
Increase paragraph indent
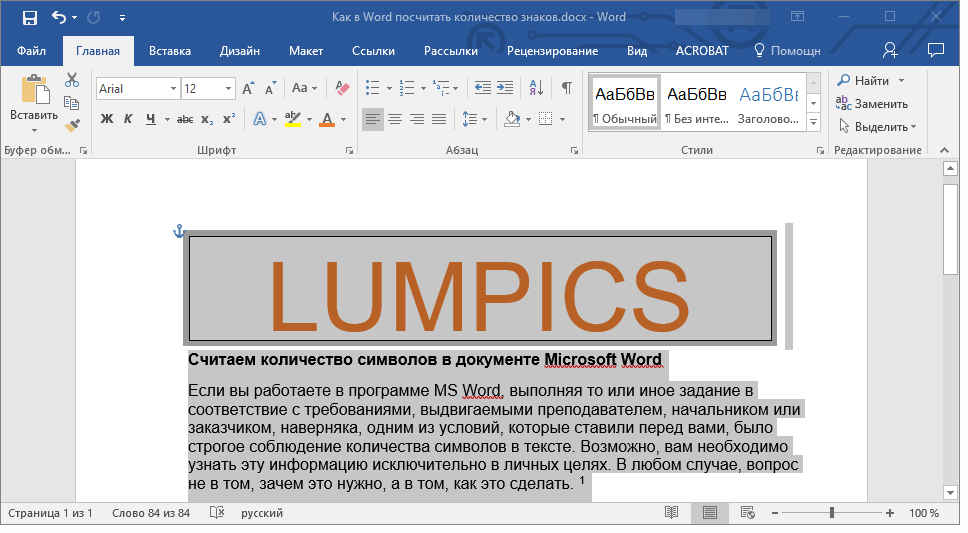coord(505,88)
